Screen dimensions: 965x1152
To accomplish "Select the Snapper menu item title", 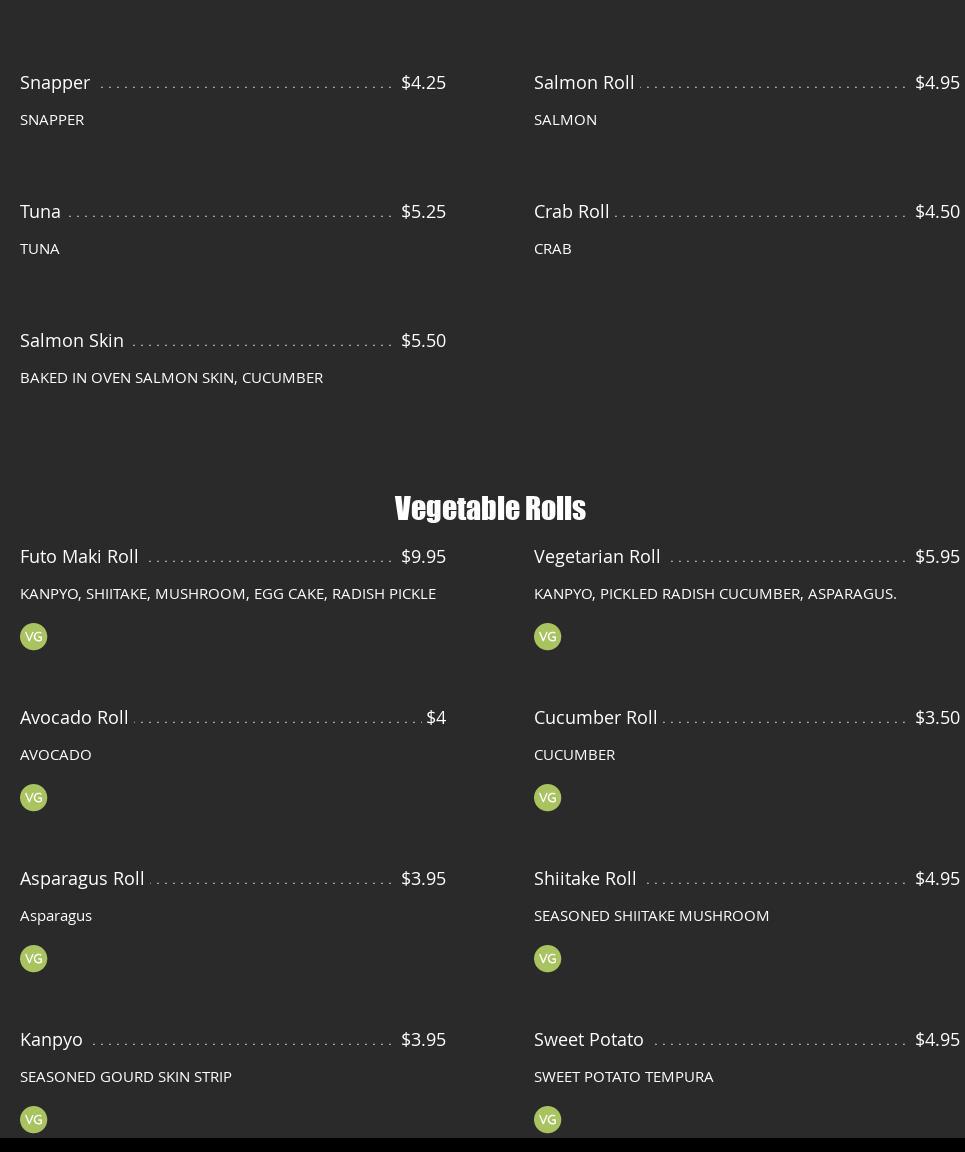I will click(55, 82).
